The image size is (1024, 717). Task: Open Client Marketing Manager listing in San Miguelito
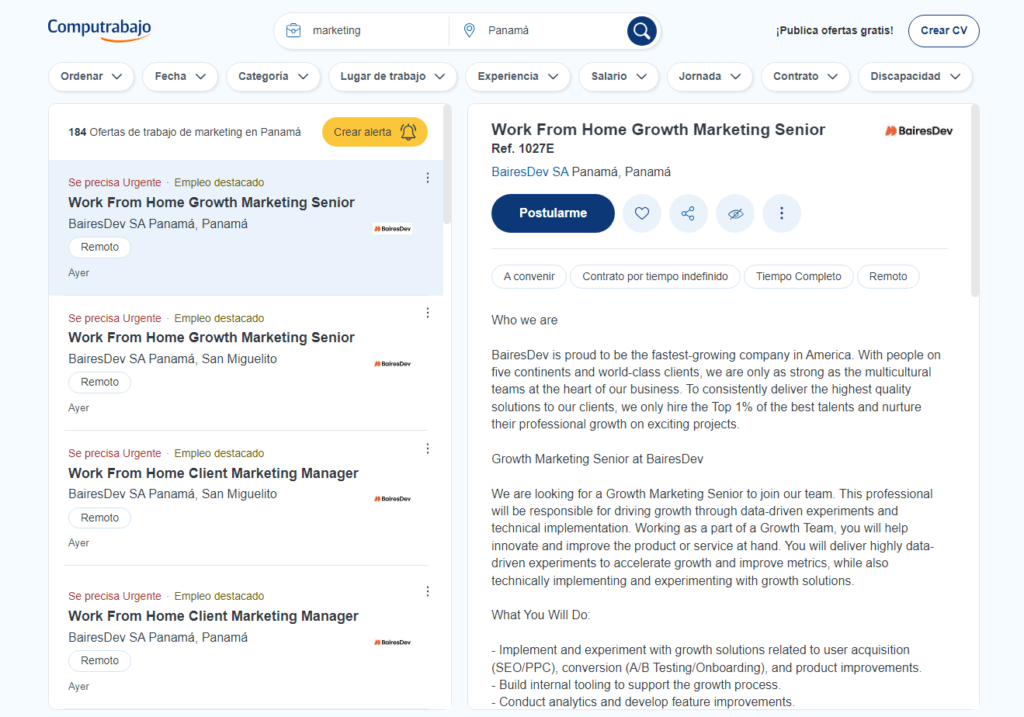tap(213, 473)
